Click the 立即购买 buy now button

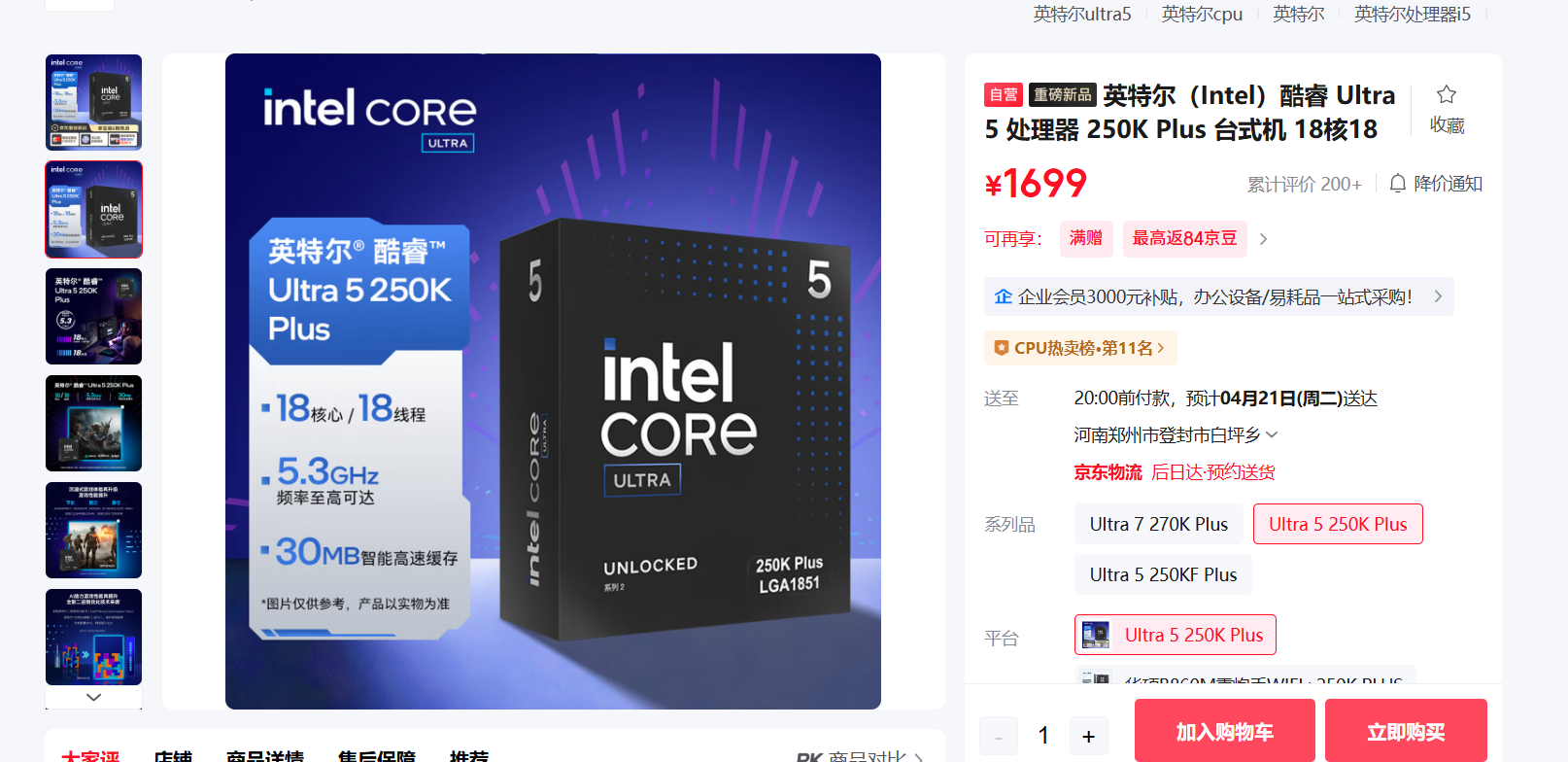point(1406,731)
